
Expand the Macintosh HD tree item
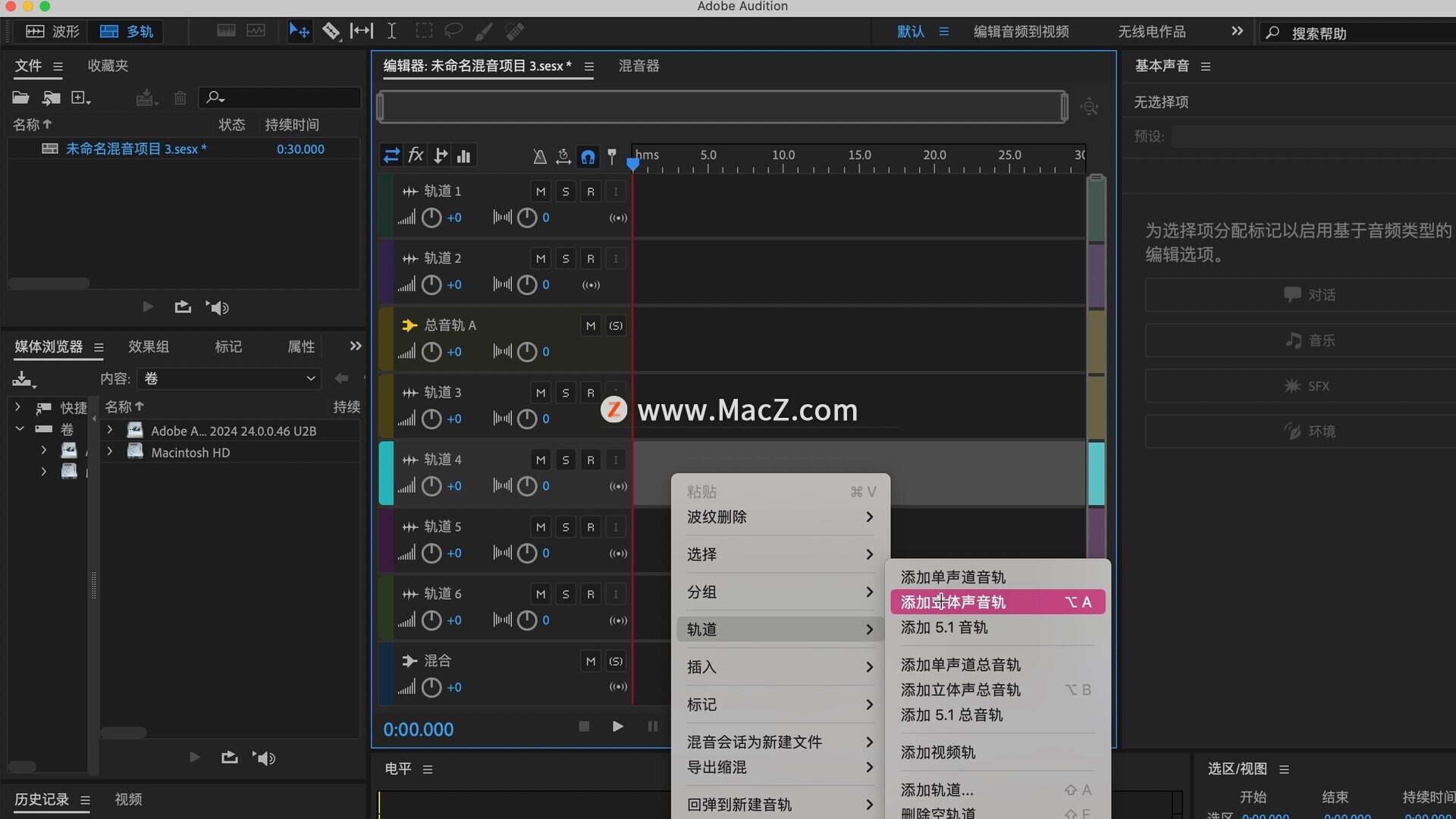coord(110,452)
